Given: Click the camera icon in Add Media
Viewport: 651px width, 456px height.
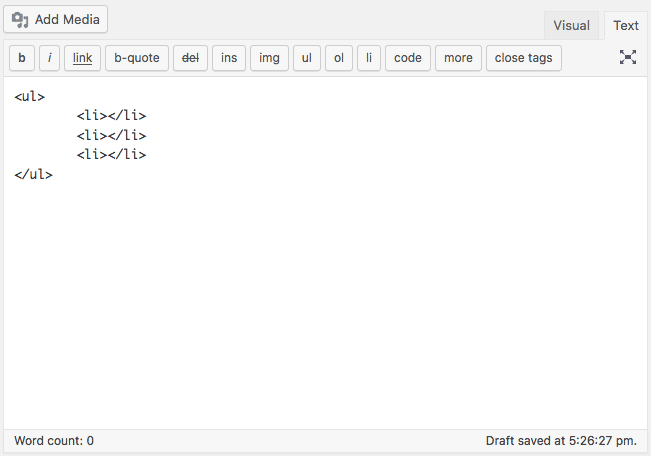Looking at the screenshot, I should [20, 20].
